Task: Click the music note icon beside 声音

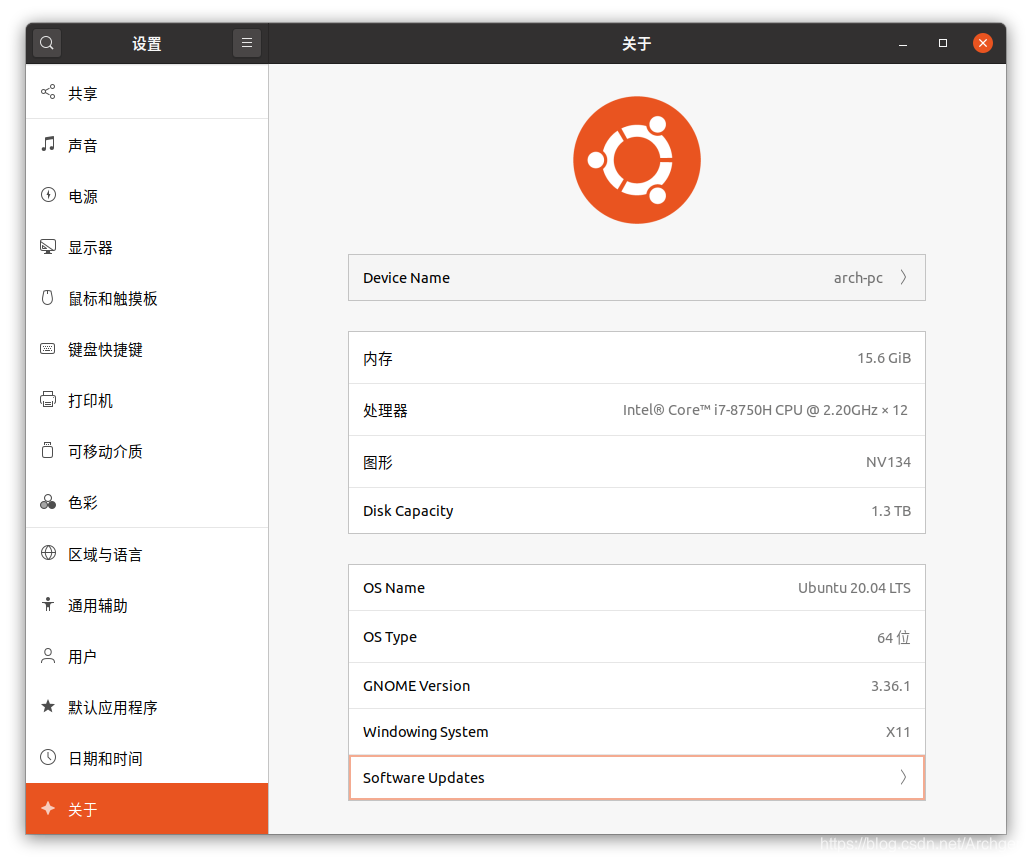Action: [48, 144]
